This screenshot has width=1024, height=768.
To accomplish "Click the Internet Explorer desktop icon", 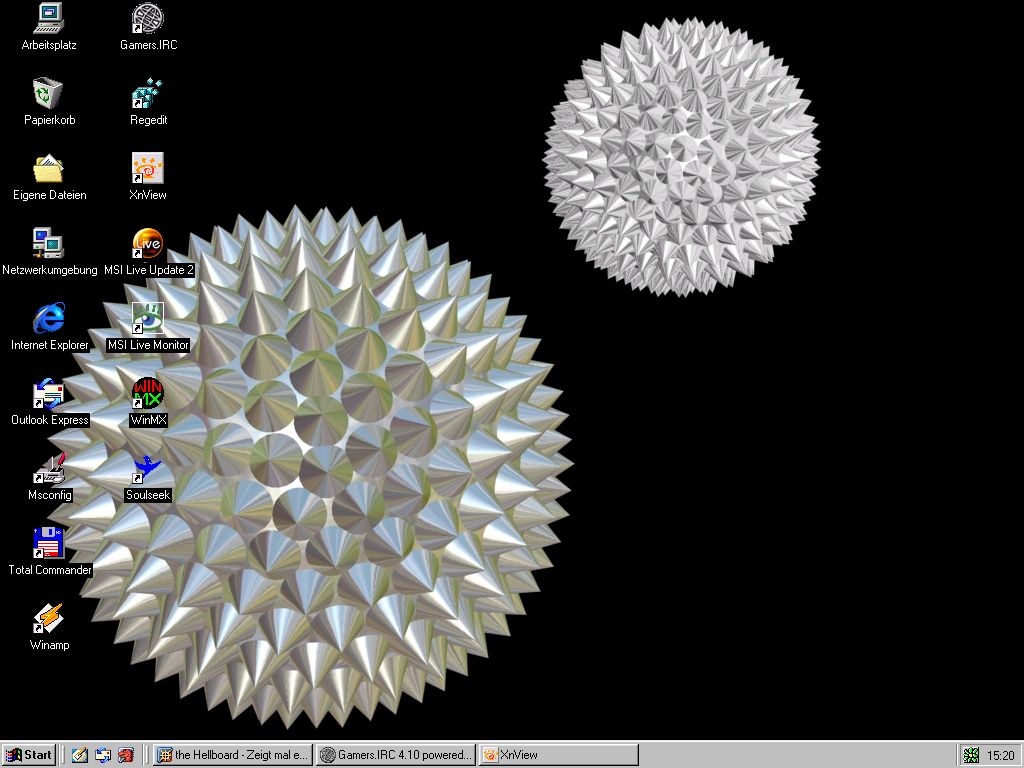I will (x=49, y=319).
